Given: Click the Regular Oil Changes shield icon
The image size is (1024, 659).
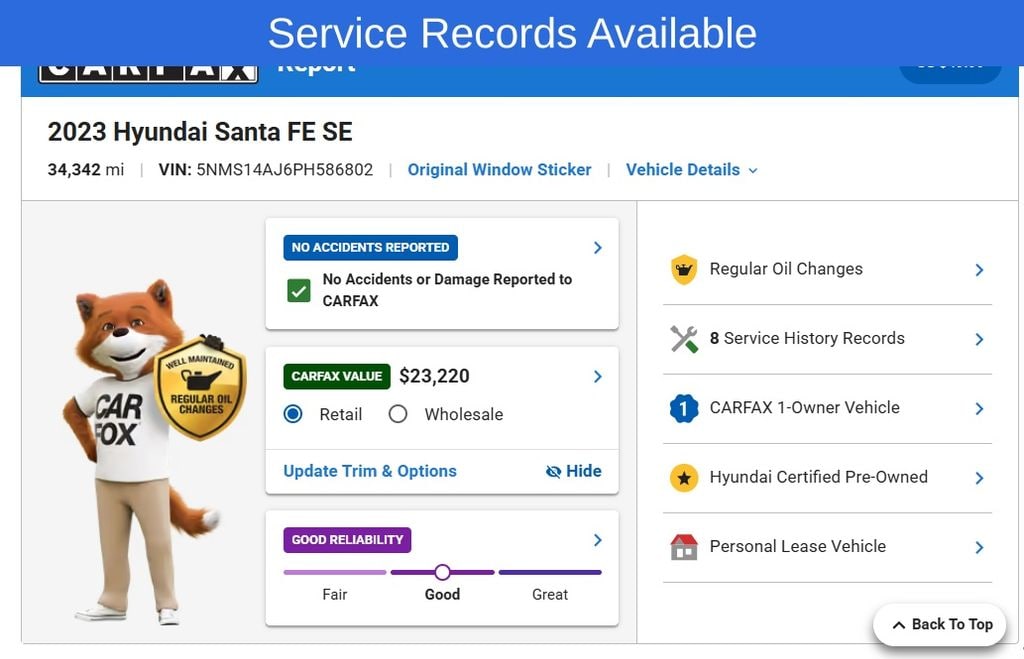Looking at the screenshot, I should pyautogui.click(x=684, y=270).
